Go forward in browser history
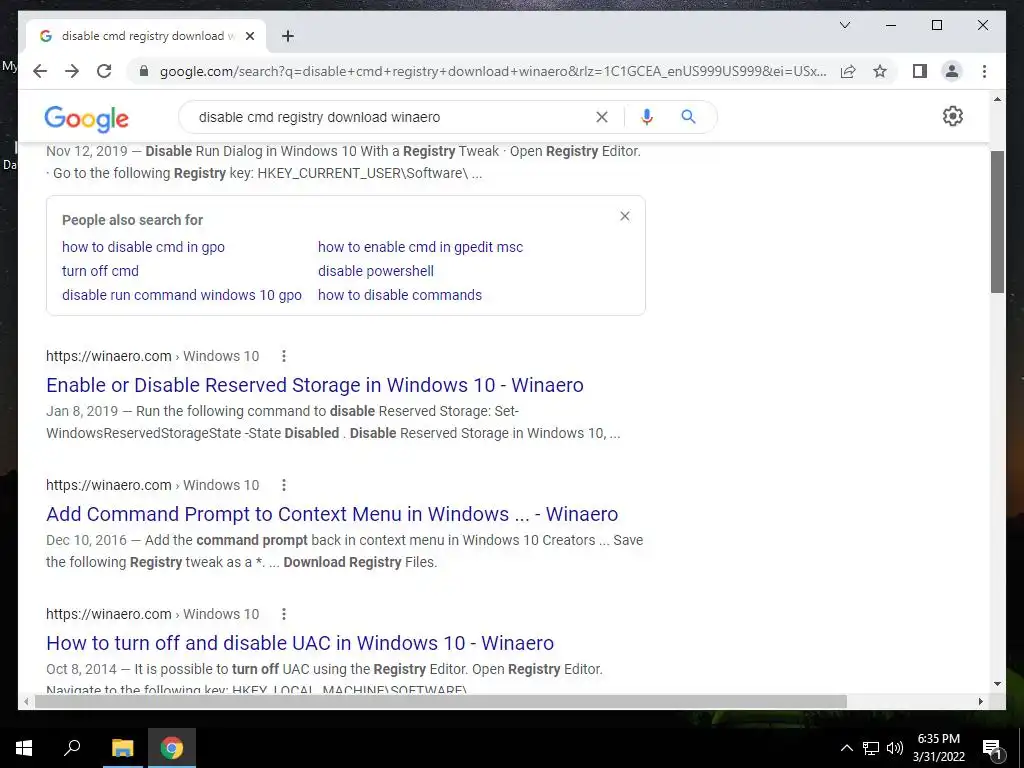The width and height of the screenshot is (1024, 768). click(x=72, y=71)
